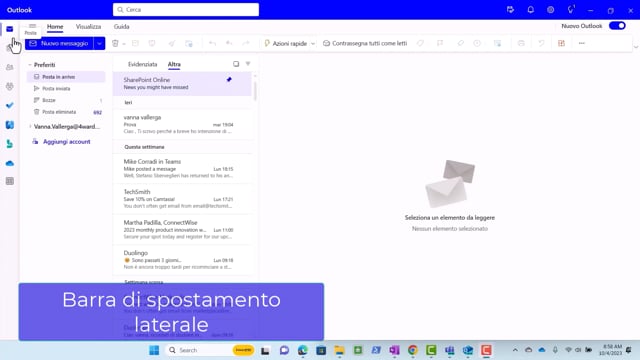This screenshot has width=640, height=360.
Task: Click the Archive icon in the ribbon
Action: point(135,43)
